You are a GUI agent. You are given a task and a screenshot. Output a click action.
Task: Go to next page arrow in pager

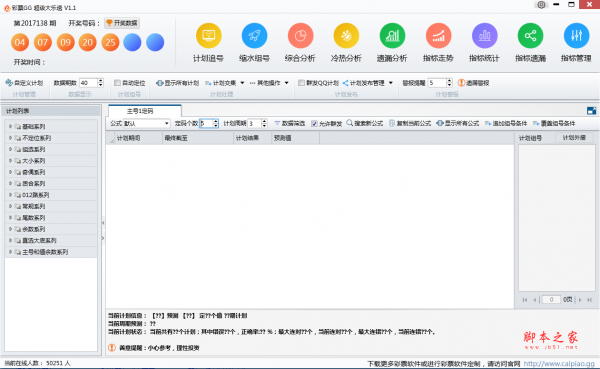(x=580, y=300)
